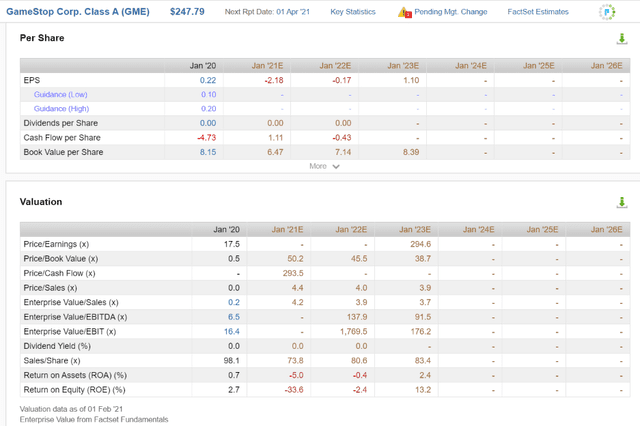
Task: Open the Pending Mgt. Change link
Action: 451,12
